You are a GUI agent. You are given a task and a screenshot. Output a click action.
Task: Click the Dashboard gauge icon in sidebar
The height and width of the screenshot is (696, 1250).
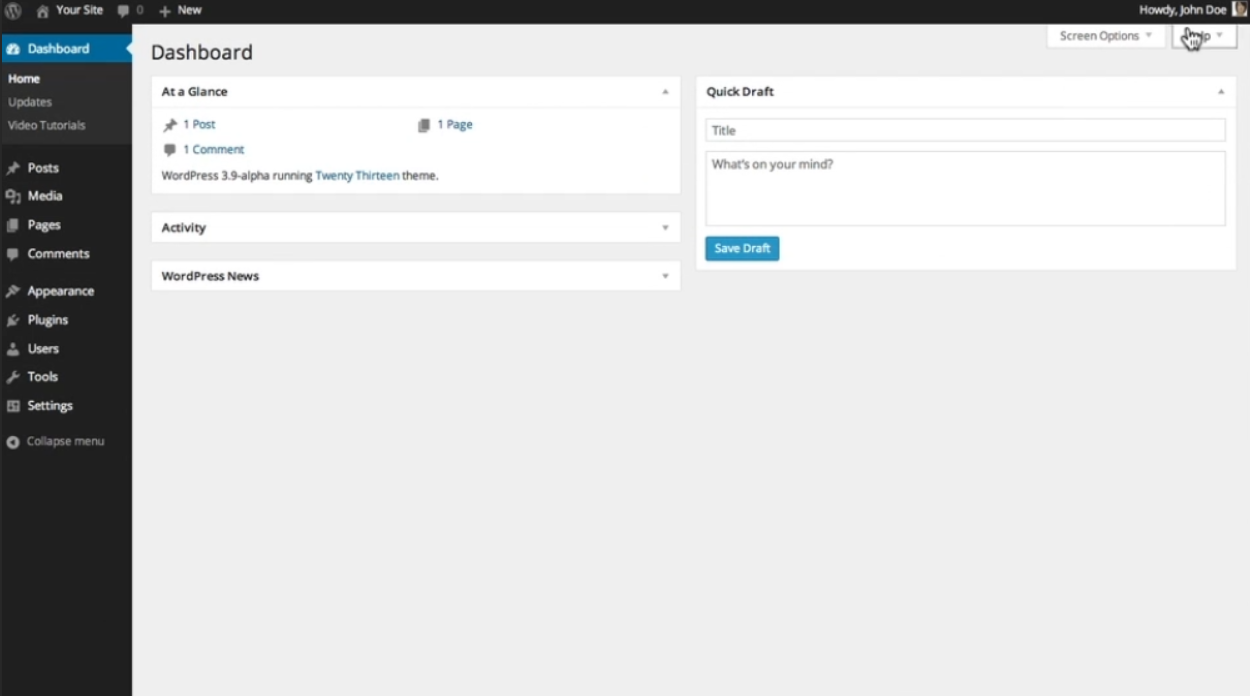(13, 49)
